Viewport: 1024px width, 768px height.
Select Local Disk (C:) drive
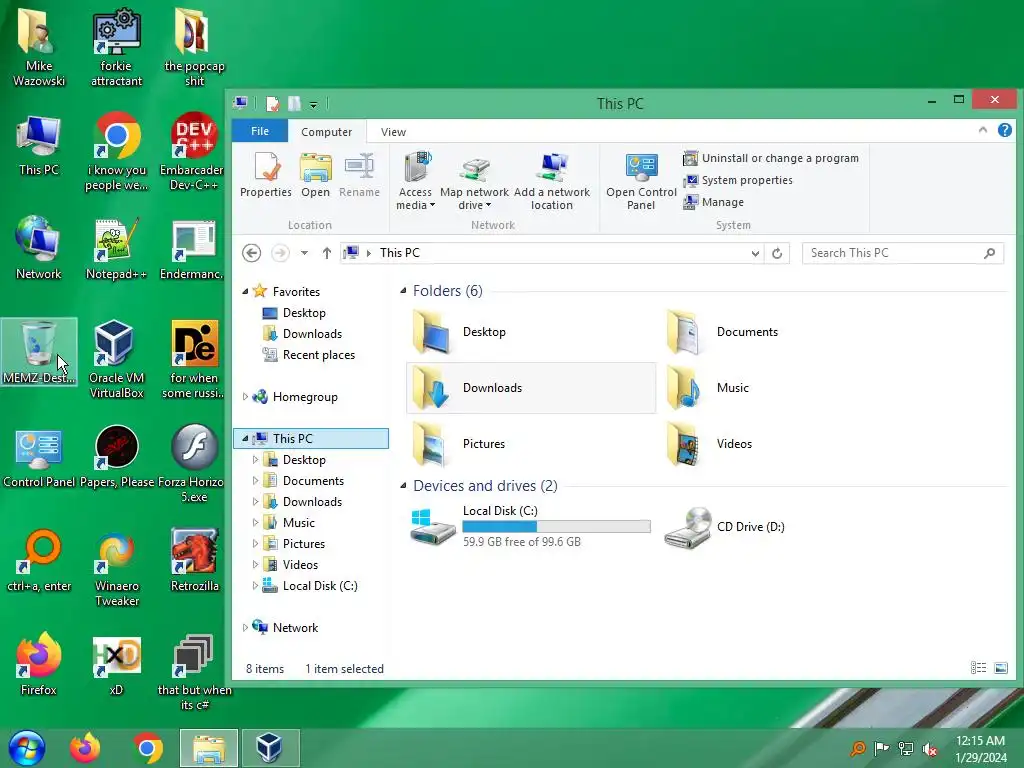(x=530, y=526)
